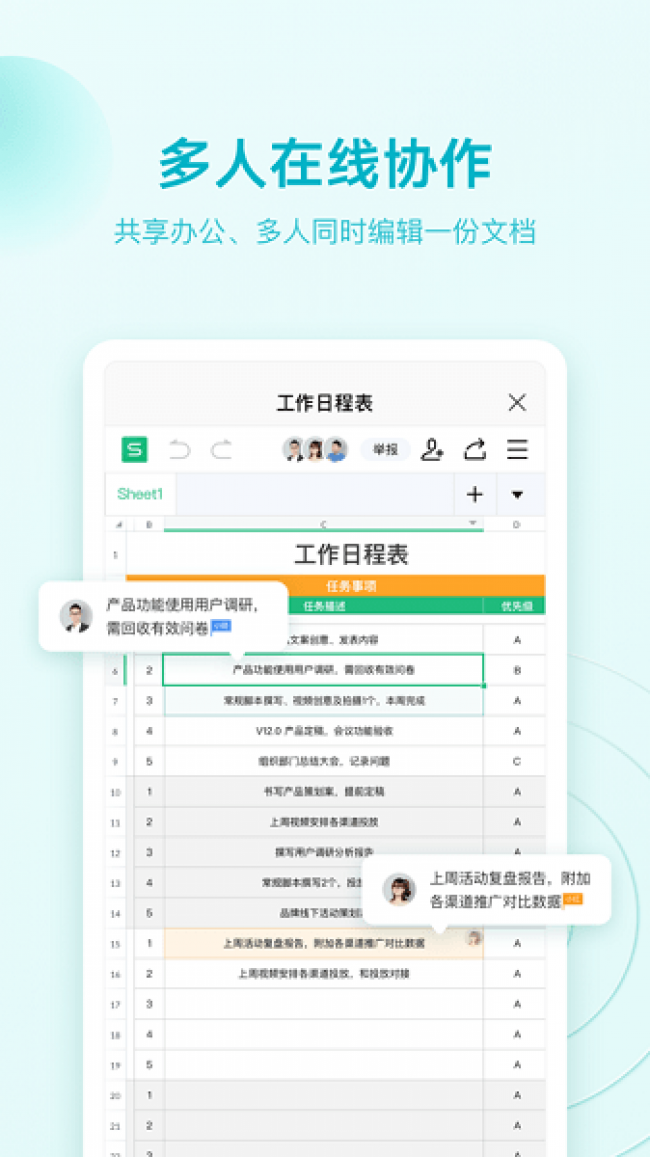
Task: Click the green WPS Spreadsheet logo icon
Action: tap(134, 450)
